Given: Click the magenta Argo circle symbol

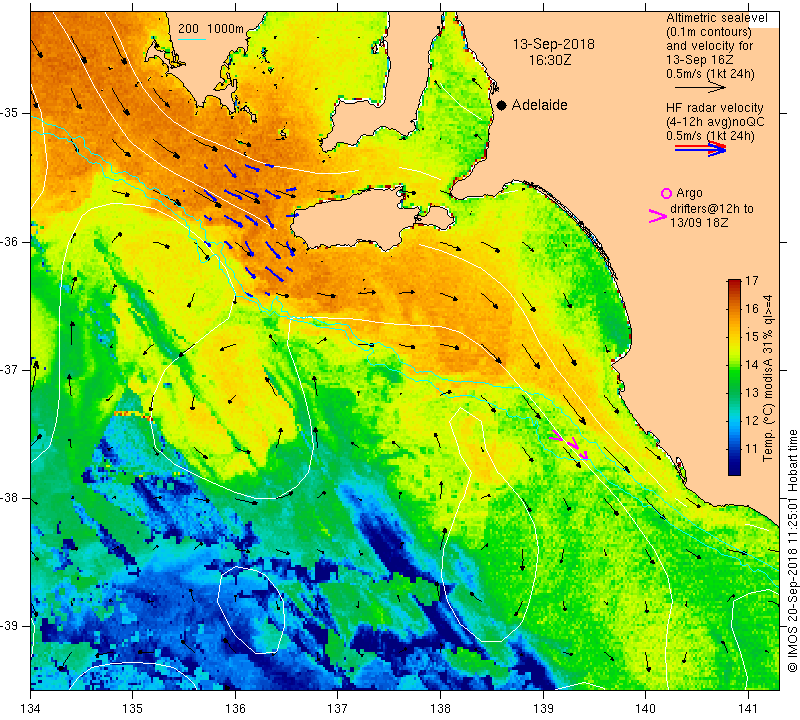Looking at the screenshot, I should tap(666, 193).
